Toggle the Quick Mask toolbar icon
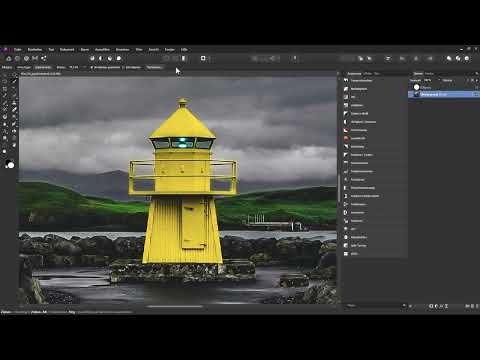The width and height of the screenshot is (480, 360). click(203, 58)
